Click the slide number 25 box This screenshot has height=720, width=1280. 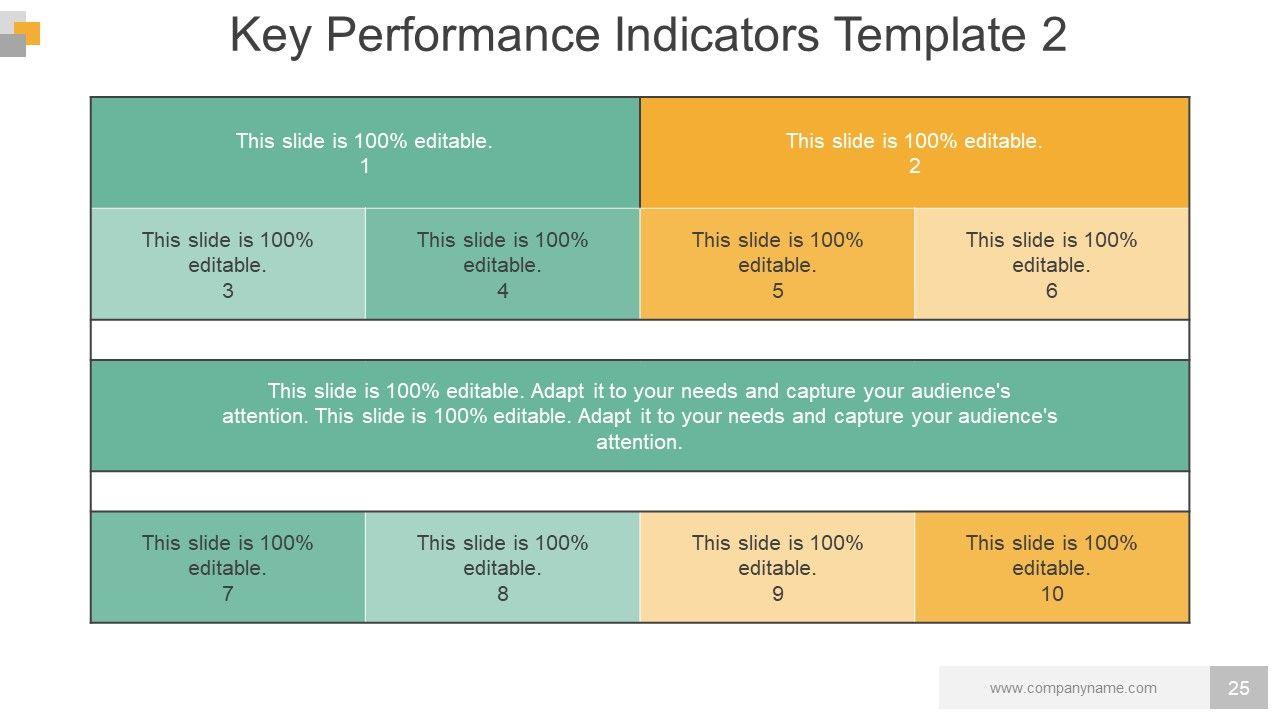coord(1238,688)
